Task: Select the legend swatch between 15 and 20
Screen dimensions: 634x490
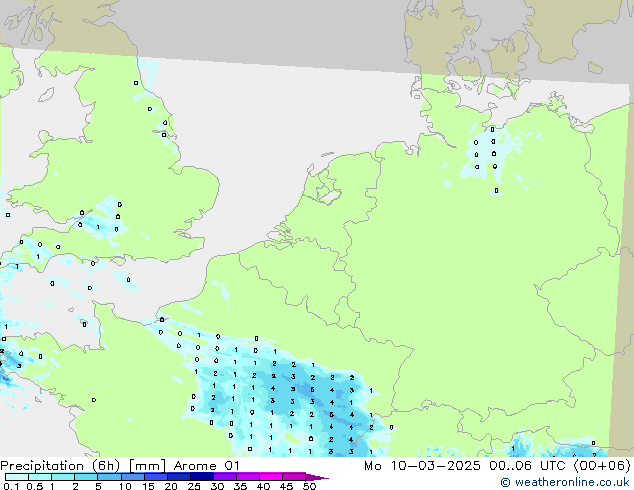Action: click(156, 477)
